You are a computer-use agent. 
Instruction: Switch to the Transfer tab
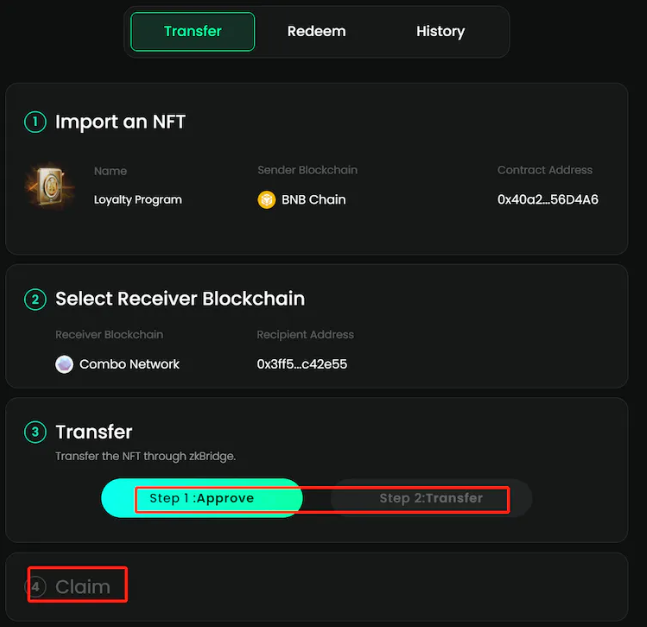tap(193, 32)
